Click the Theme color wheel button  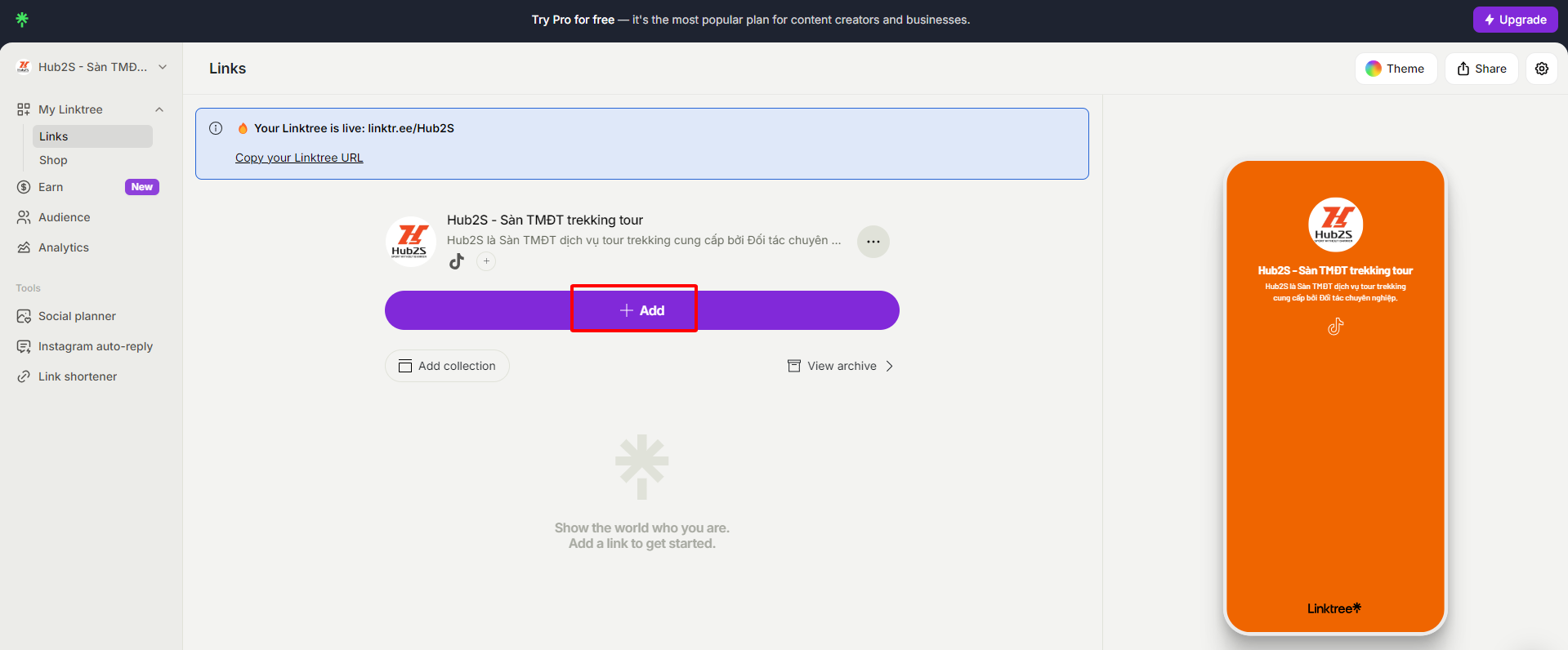pos(1396,69)
